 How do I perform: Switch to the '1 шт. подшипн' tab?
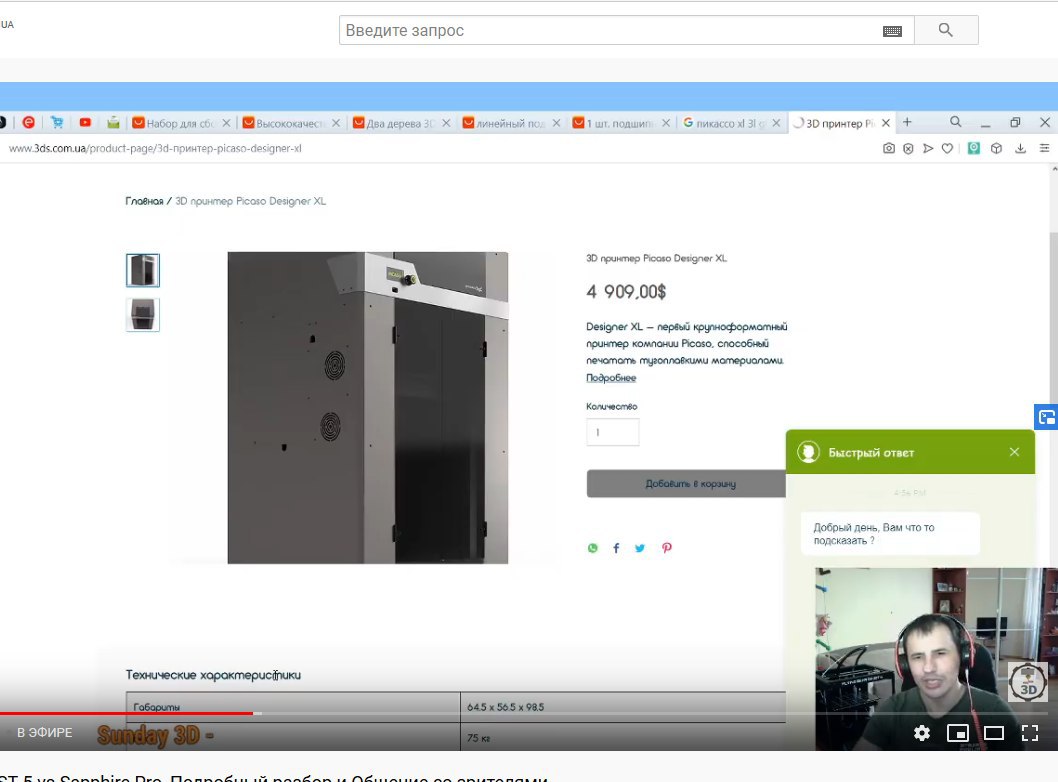pyautogui.click(x=613, y=123)
